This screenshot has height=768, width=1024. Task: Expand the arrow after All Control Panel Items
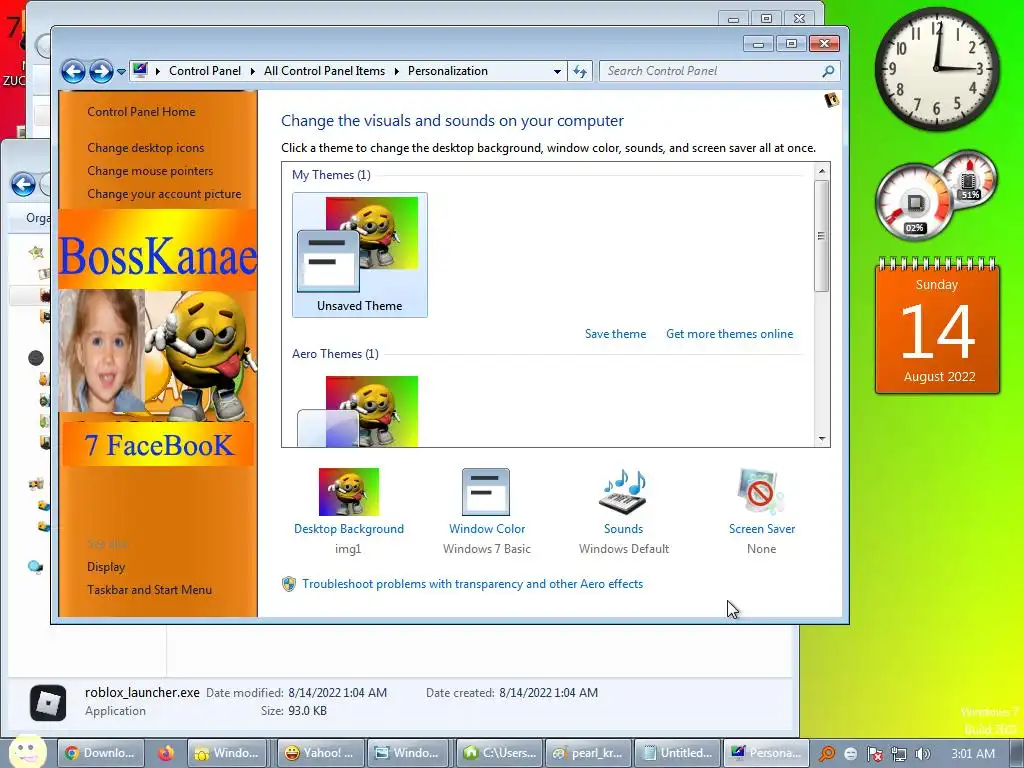[396, 71]
